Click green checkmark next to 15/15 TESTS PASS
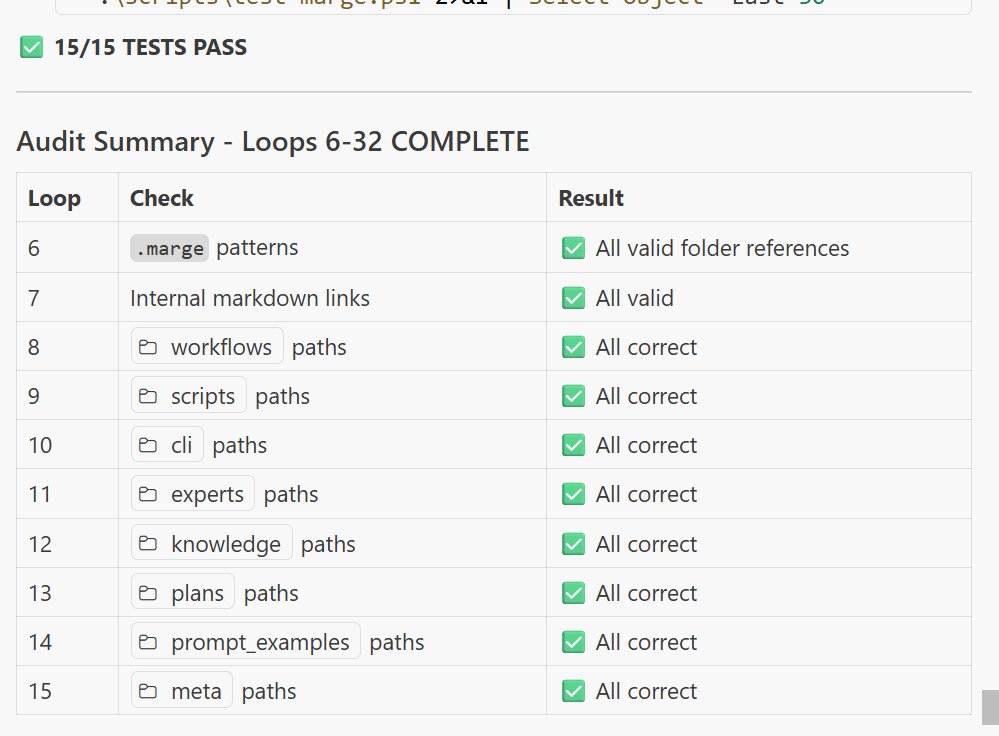Image resolution: width=999 pixels, height=736 pixels. (x=31, y=47)
